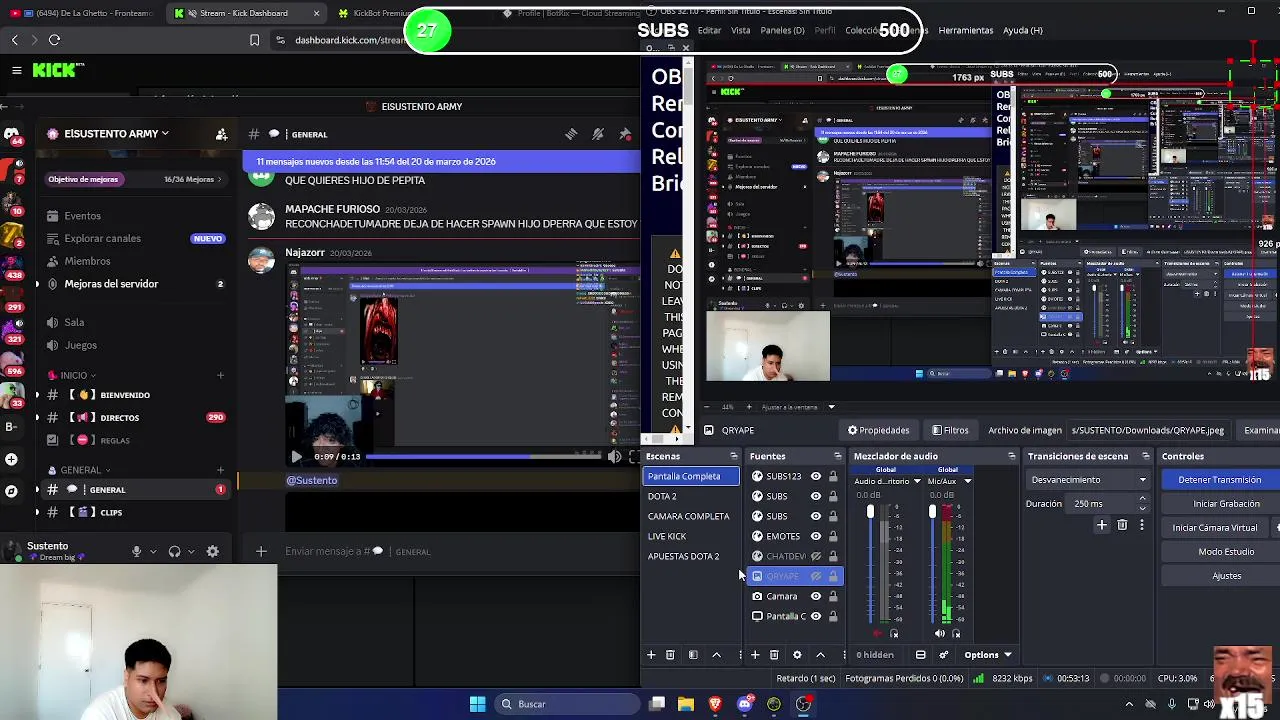Screen dimensions: 1280x720
Task: Toggle Discord headphones deafen
Action: pyautogui.click(x=174, y=551)
